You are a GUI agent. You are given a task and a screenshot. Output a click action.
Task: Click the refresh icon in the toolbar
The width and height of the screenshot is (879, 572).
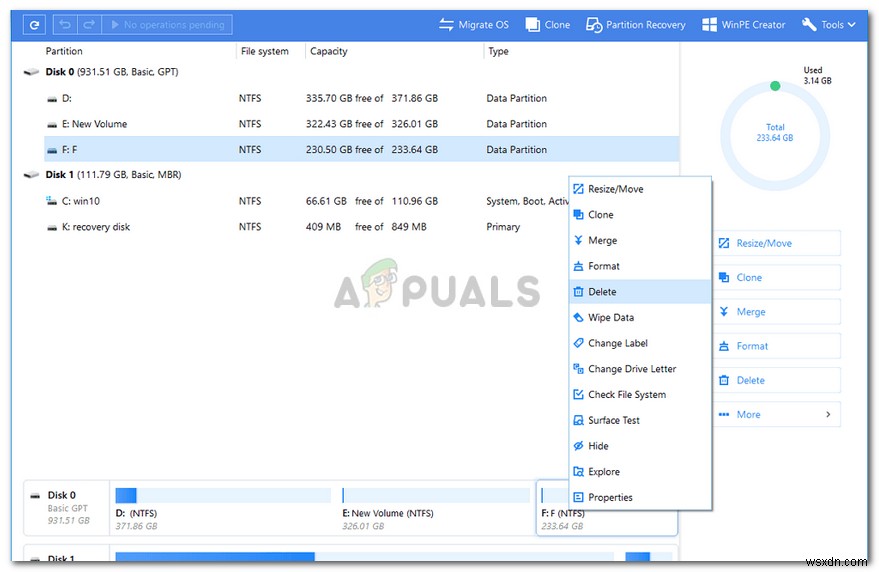(x=34, y=25)
